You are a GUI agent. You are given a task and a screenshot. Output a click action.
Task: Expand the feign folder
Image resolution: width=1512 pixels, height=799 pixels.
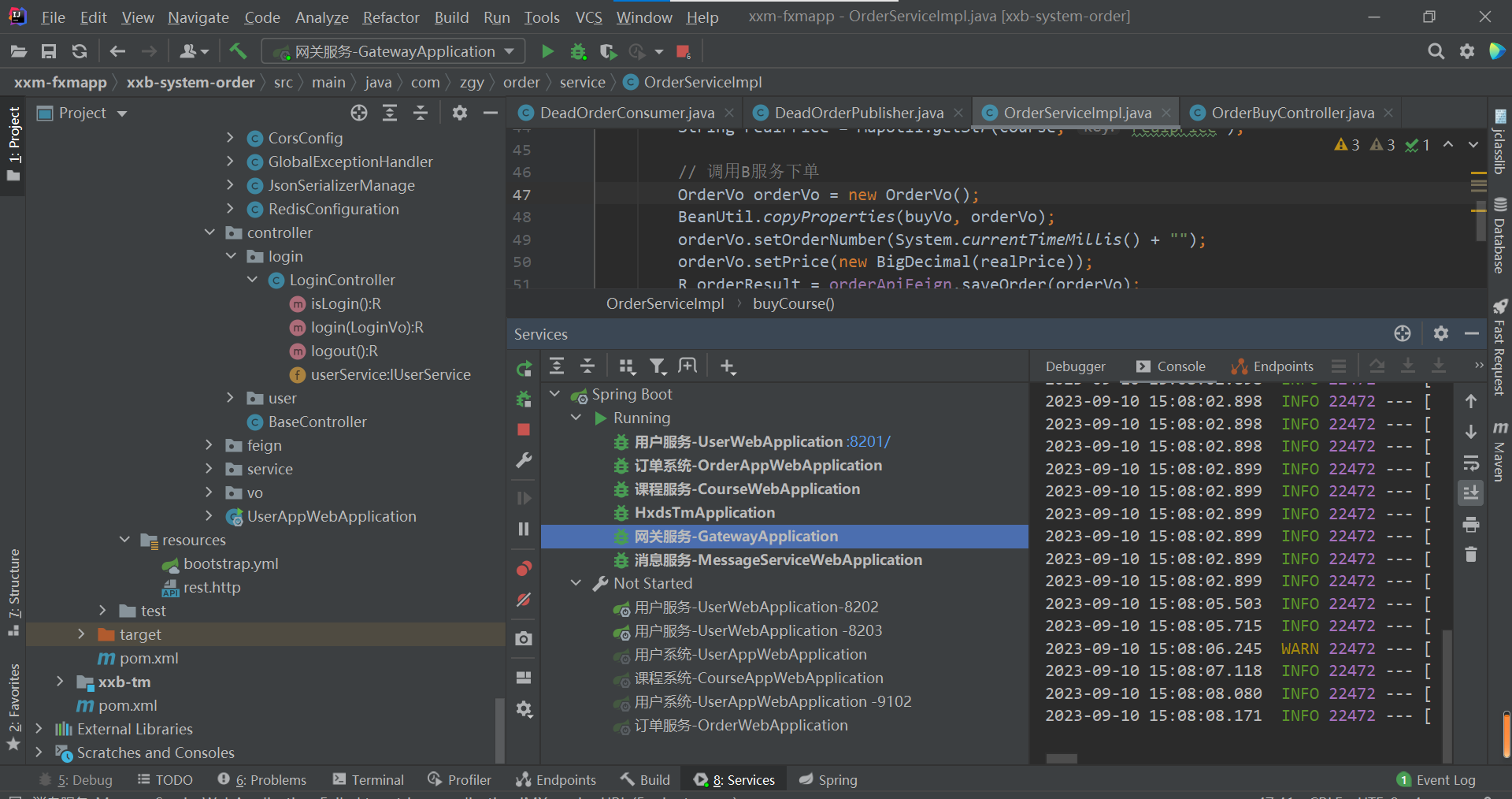click(209, 445)
